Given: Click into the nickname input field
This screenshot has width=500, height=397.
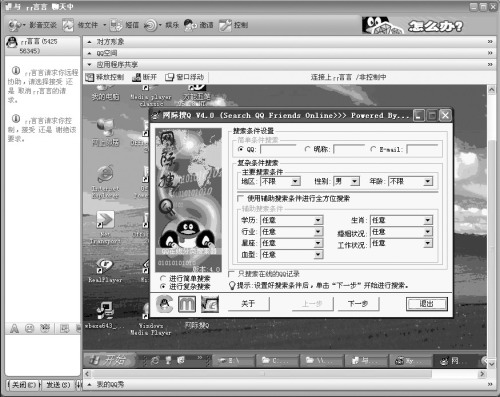Looking at the screenshot, I should tap(349, 149).
